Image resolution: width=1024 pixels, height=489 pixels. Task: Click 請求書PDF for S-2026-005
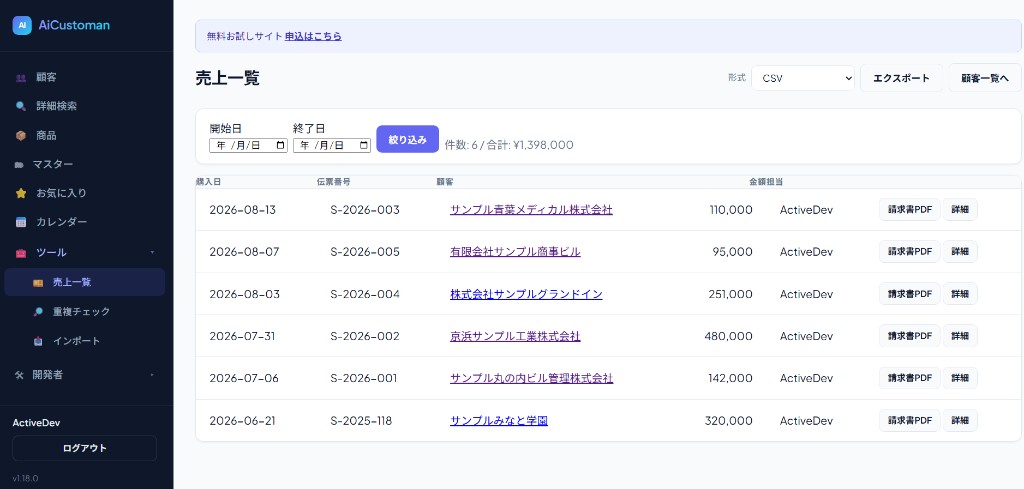tap(909, 252)
